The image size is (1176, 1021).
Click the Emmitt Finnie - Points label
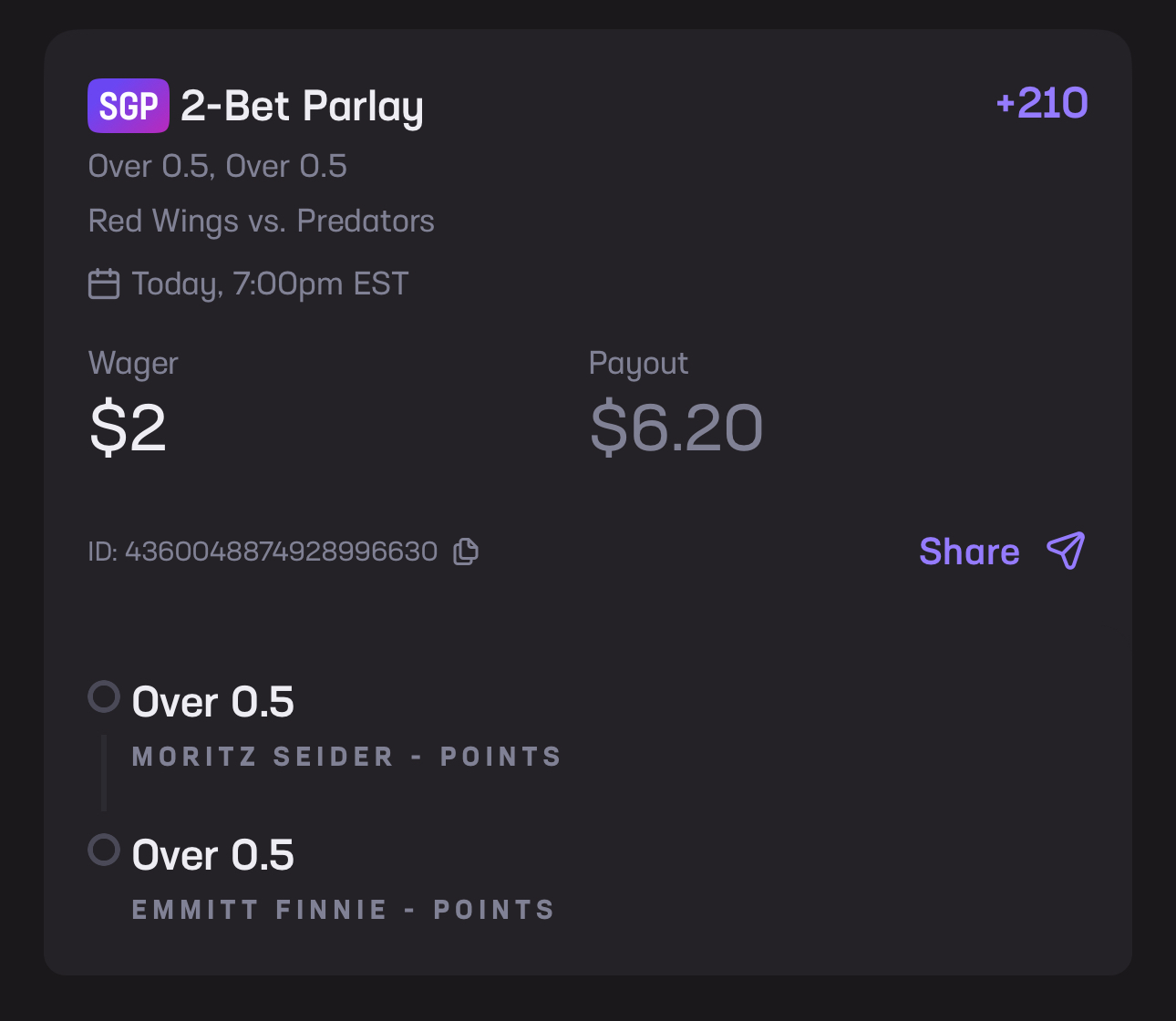pos(344,910)
